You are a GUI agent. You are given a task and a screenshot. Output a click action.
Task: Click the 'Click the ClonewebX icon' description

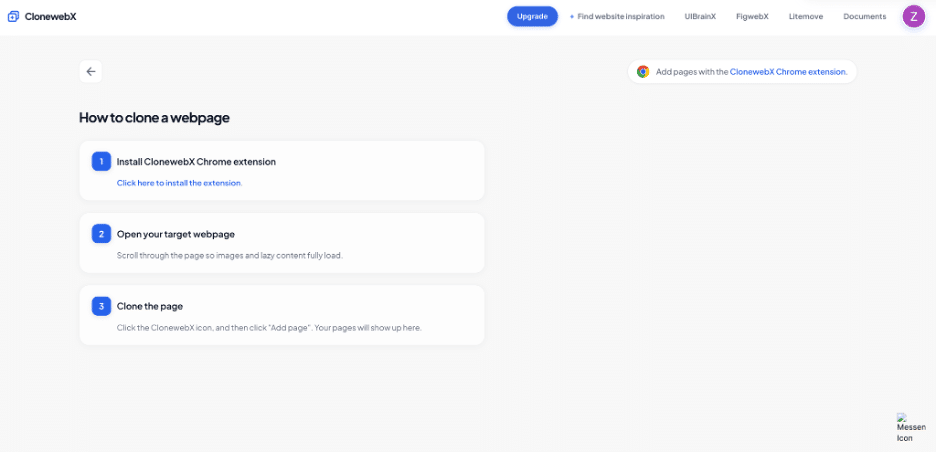(x=269, y=328)
